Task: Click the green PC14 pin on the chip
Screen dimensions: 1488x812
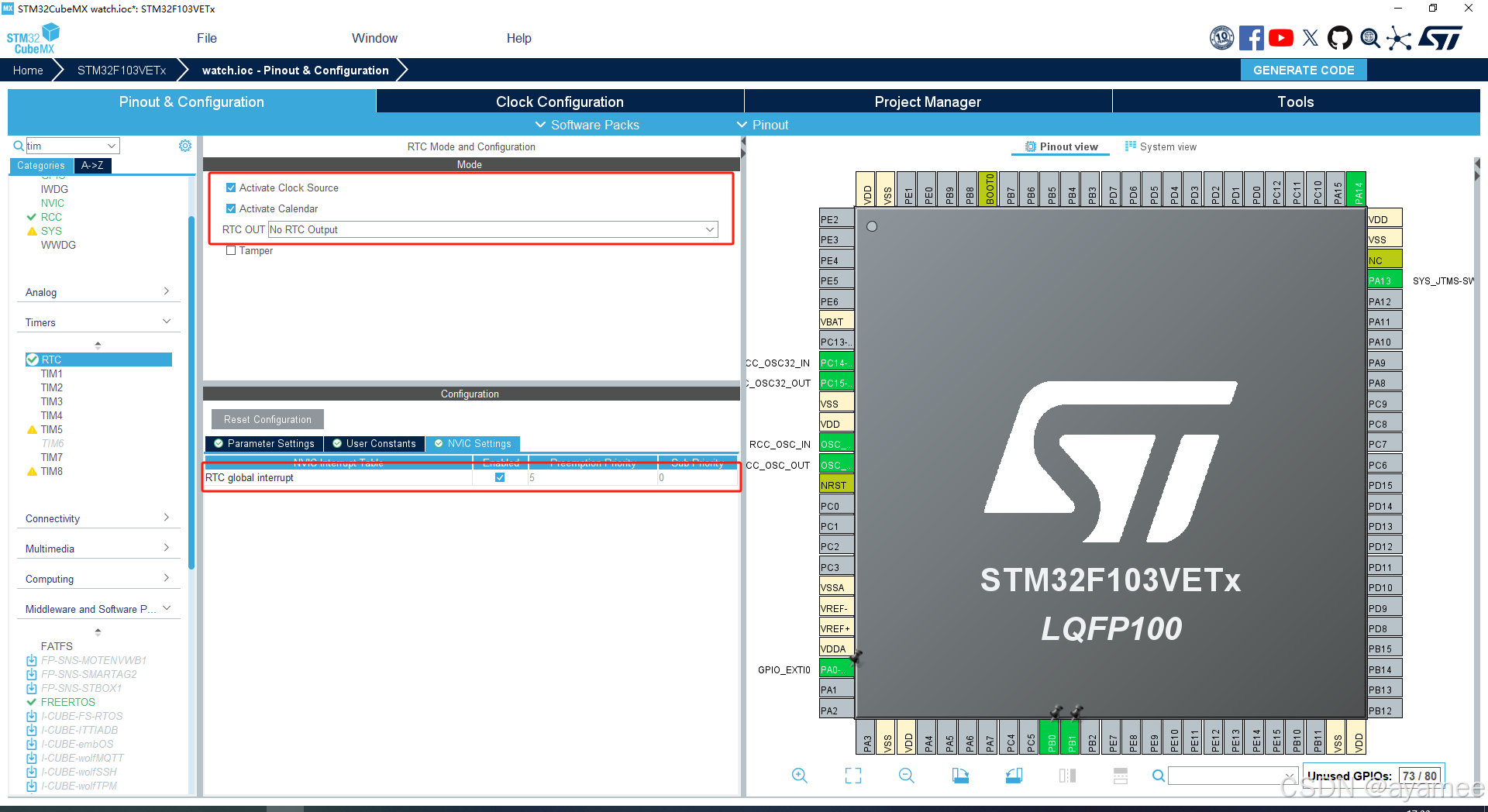Action: click(836, 363)
